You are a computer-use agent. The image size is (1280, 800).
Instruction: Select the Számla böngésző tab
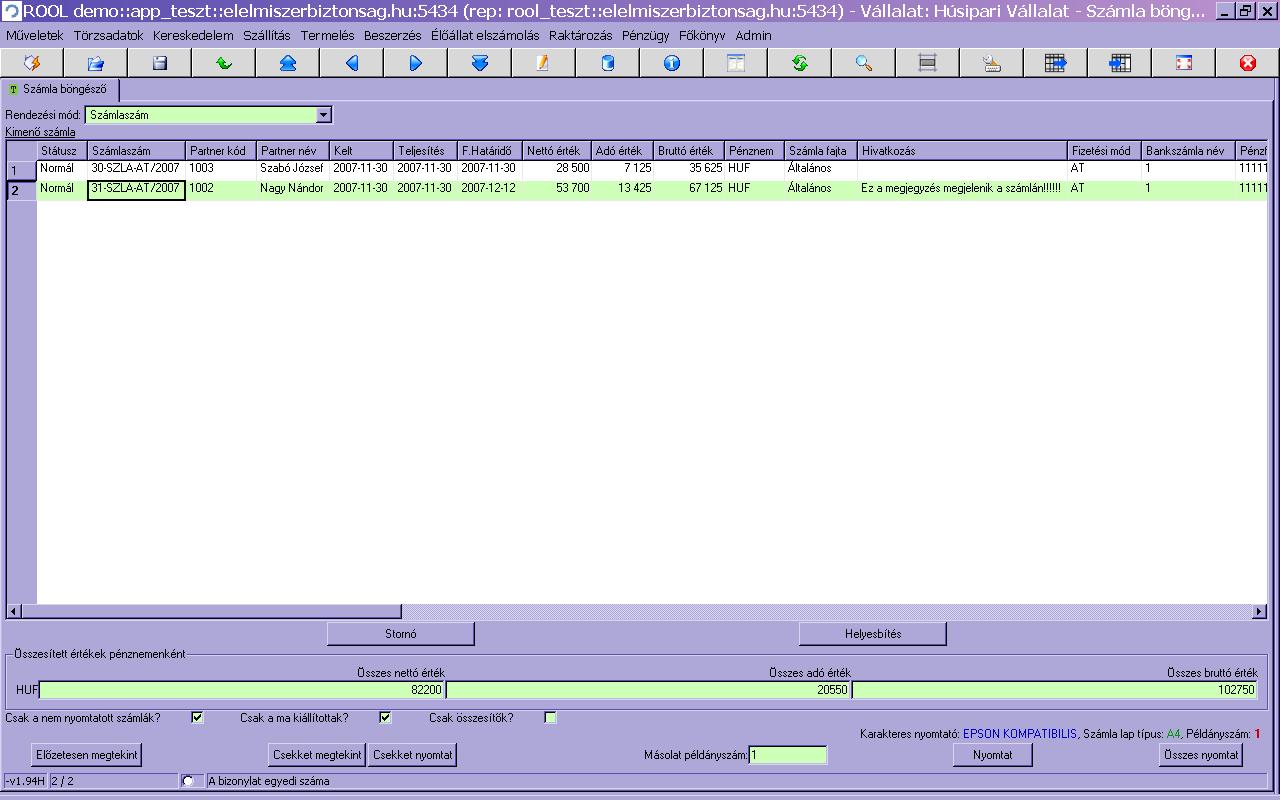tap(61, 90)
